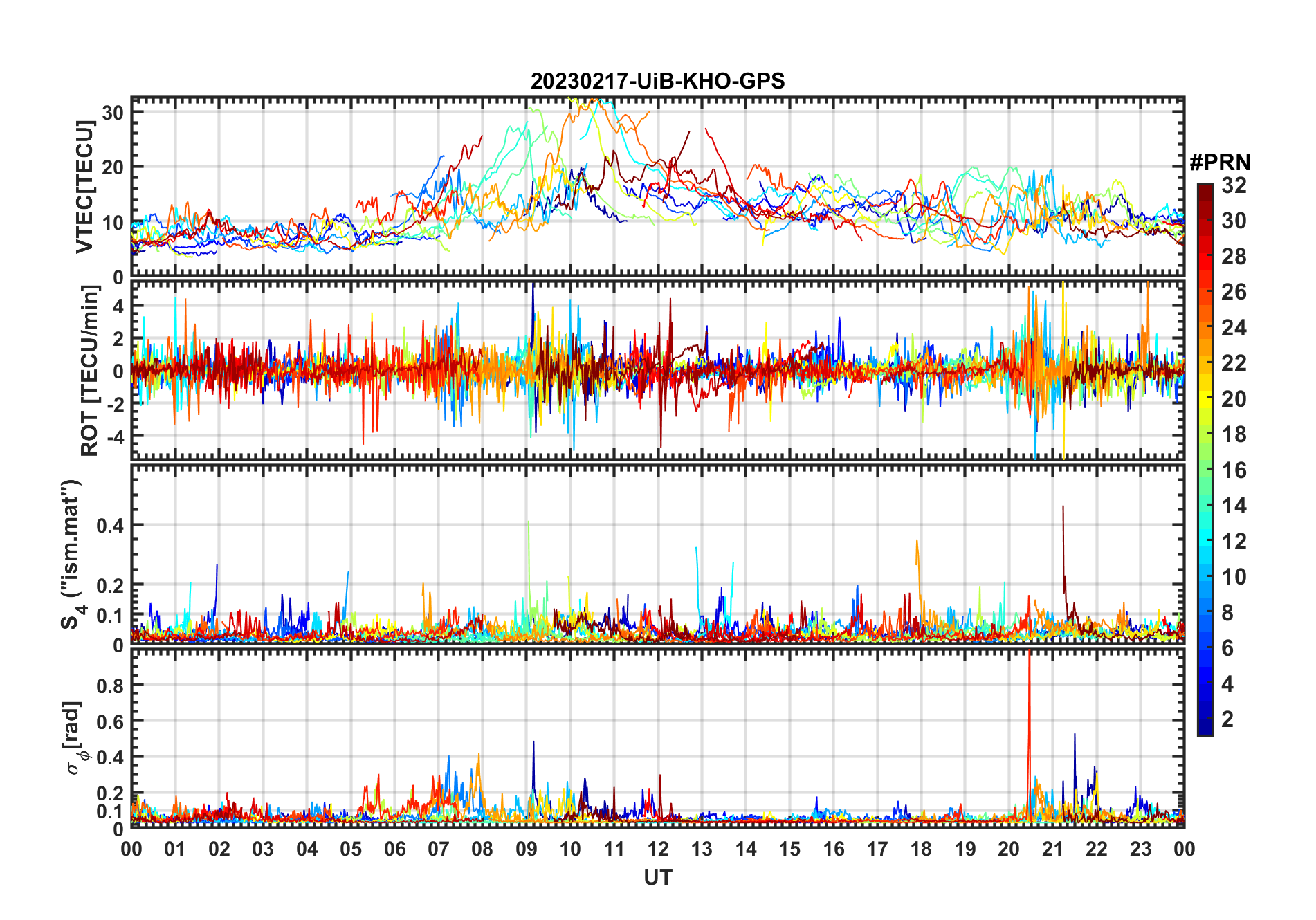Select the 0.6 tick on the σφ axis
The height and width of the screenshot is (920, 1316).
110,721
